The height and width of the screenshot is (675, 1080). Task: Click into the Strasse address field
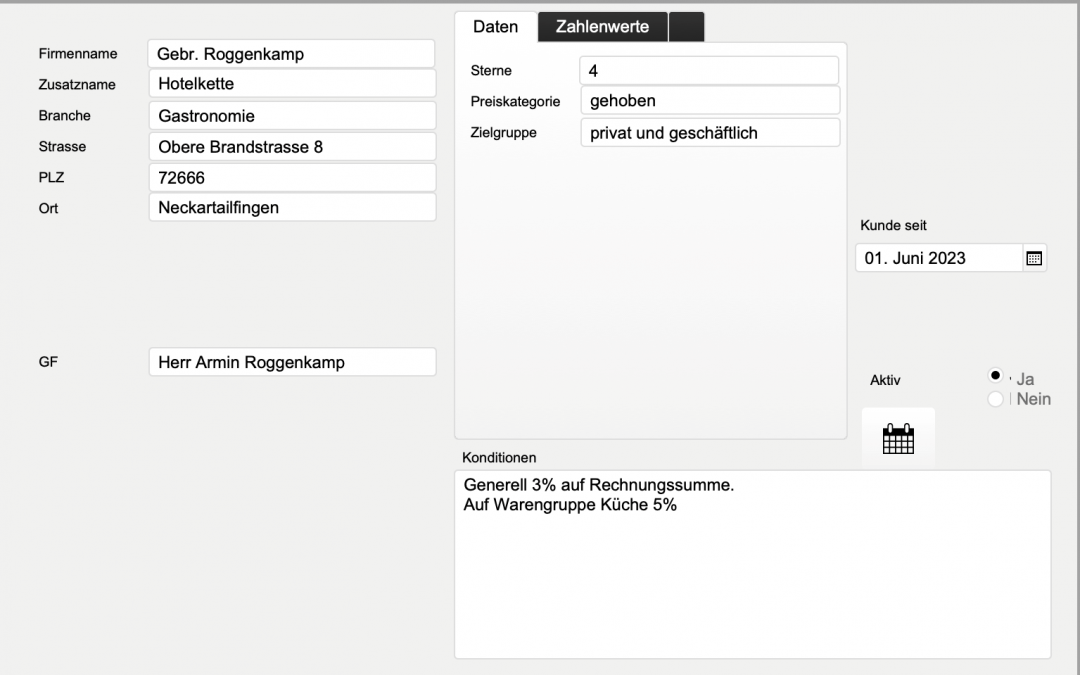click(291, 147)
